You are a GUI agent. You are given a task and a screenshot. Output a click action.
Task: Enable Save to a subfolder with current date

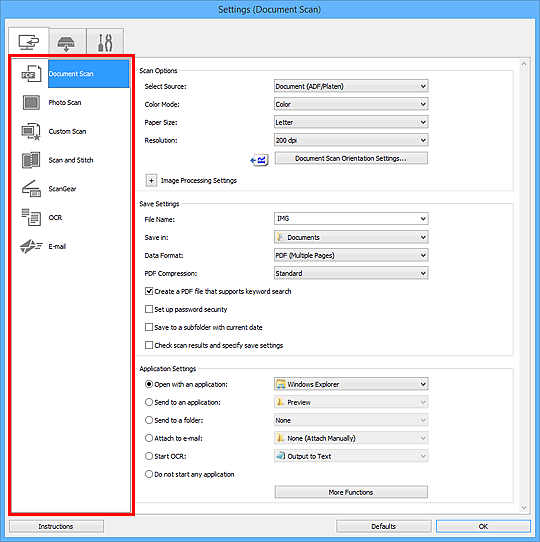click(x=149, y=327)
